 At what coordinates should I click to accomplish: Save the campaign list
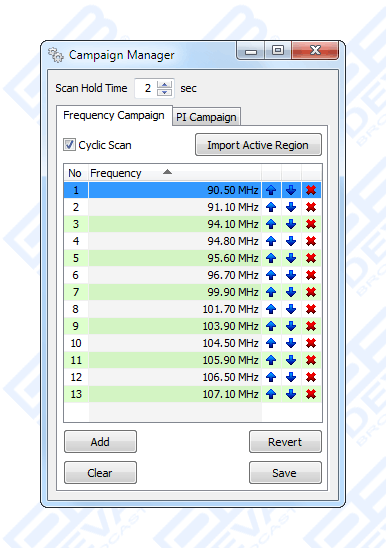click(285, 473)
